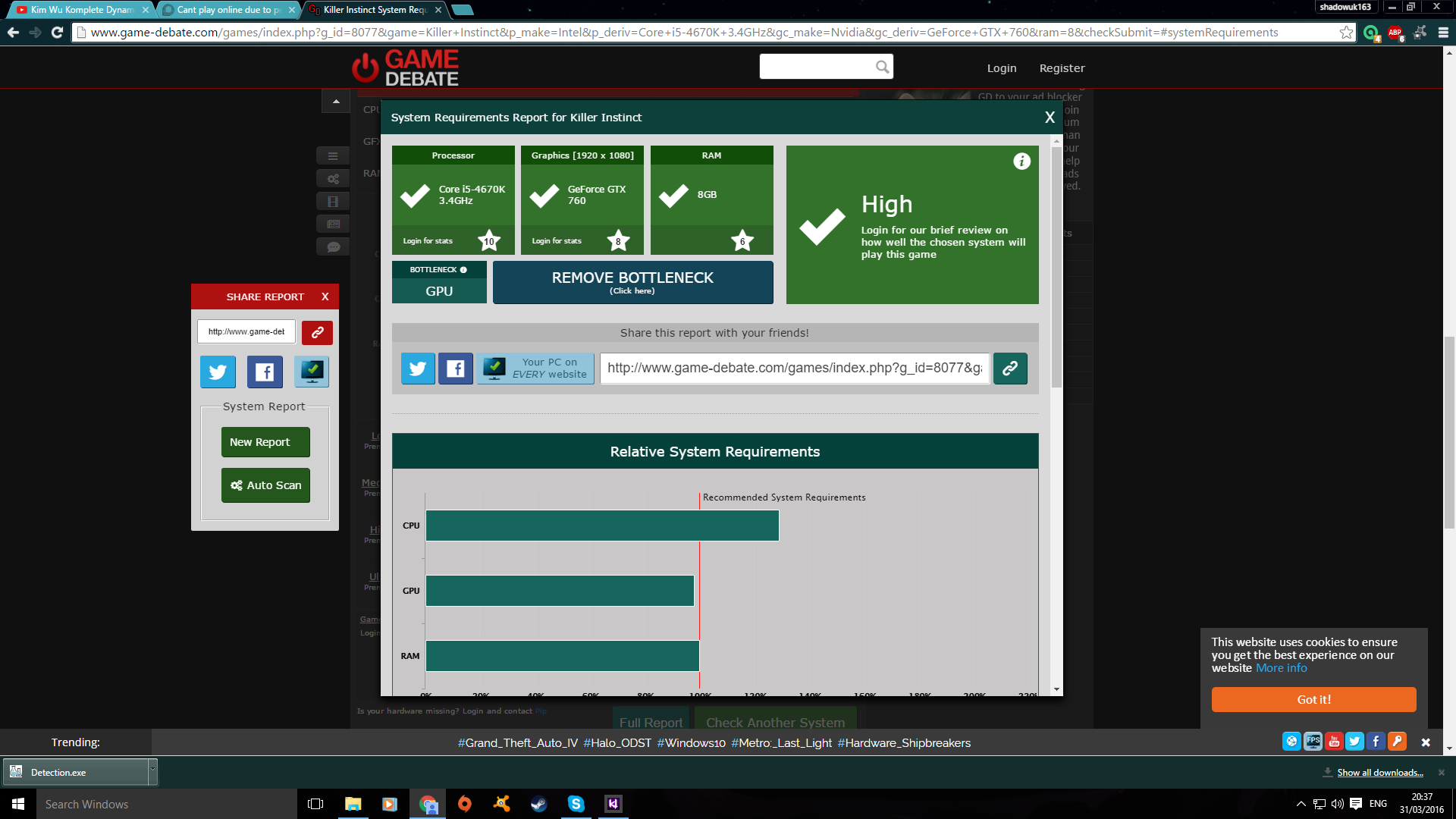
Task: Share report on Facebook in dialog
Action: [456, 369]
